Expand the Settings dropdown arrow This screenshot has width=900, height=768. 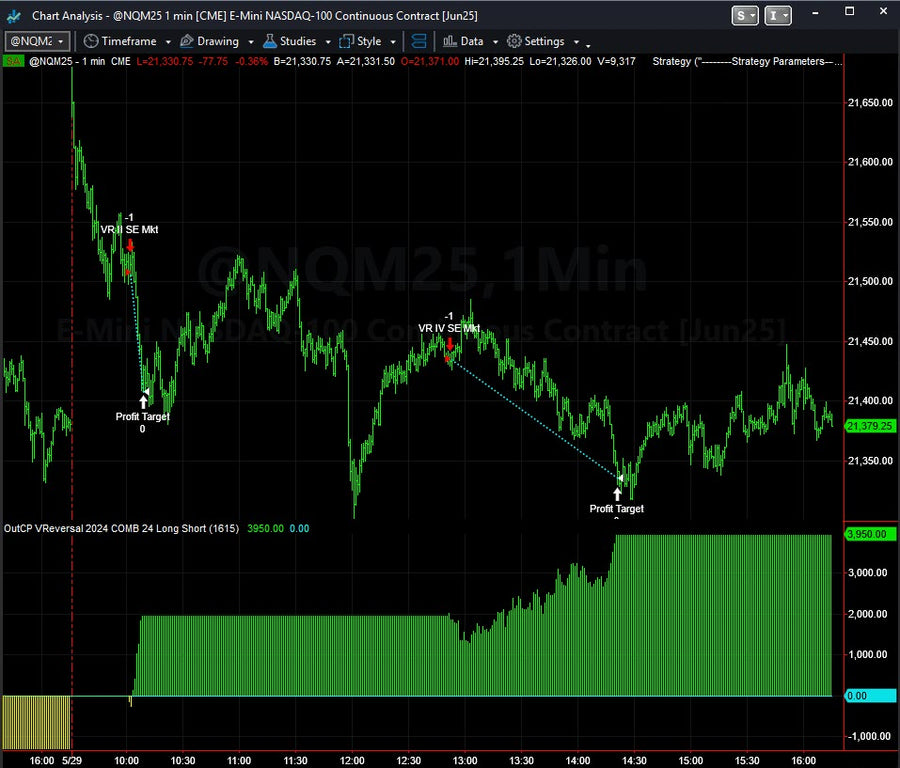(x=576, y=42)
